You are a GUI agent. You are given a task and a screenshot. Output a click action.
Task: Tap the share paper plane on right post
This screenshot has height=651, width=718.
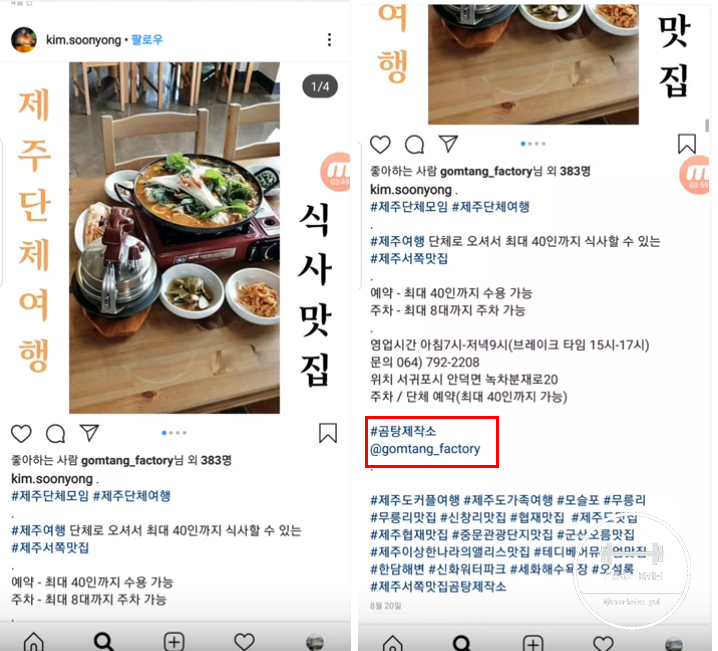pyautogui.click(x=448, y=144)
